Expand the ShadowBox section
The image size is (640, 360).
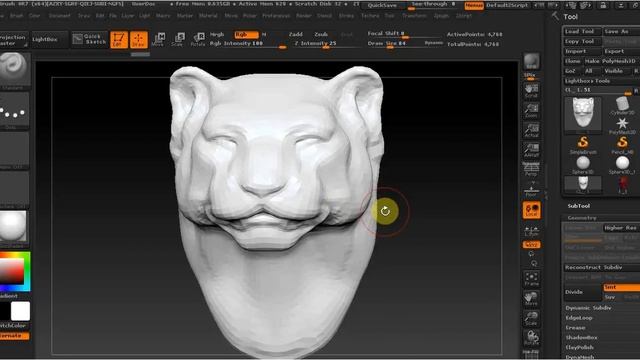click(x=581, y=338)
